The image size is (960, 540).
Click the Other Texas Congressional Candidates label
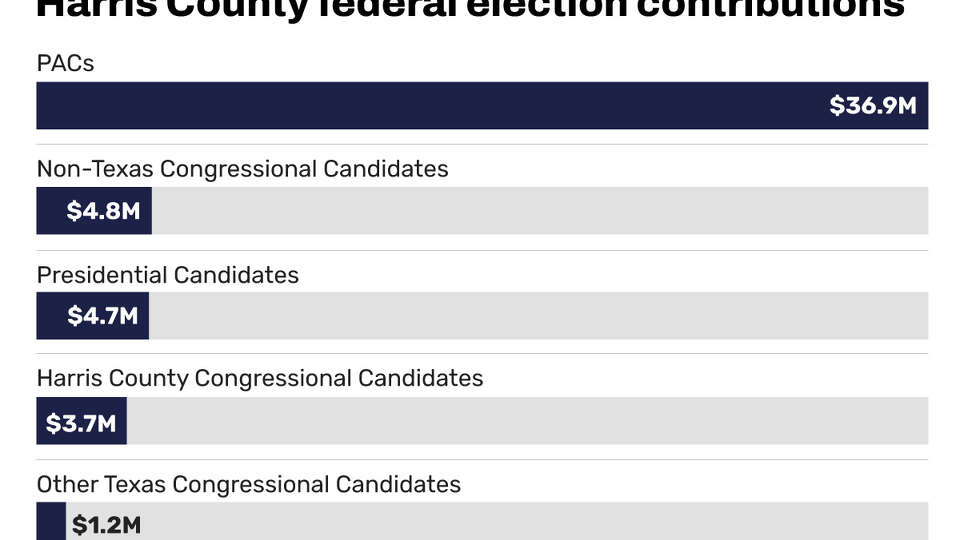pyautogui.click(x=248, y=484)
